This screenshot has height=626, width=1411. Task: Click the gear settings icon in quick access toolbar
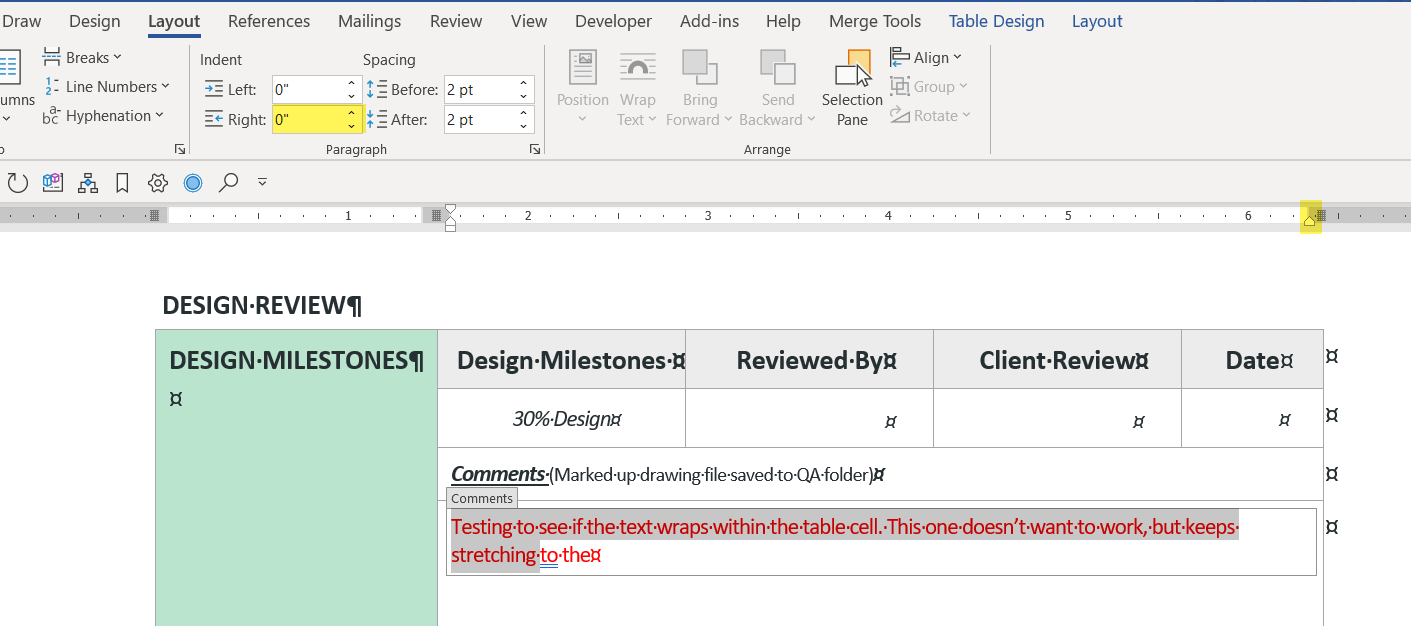point(158,183)
